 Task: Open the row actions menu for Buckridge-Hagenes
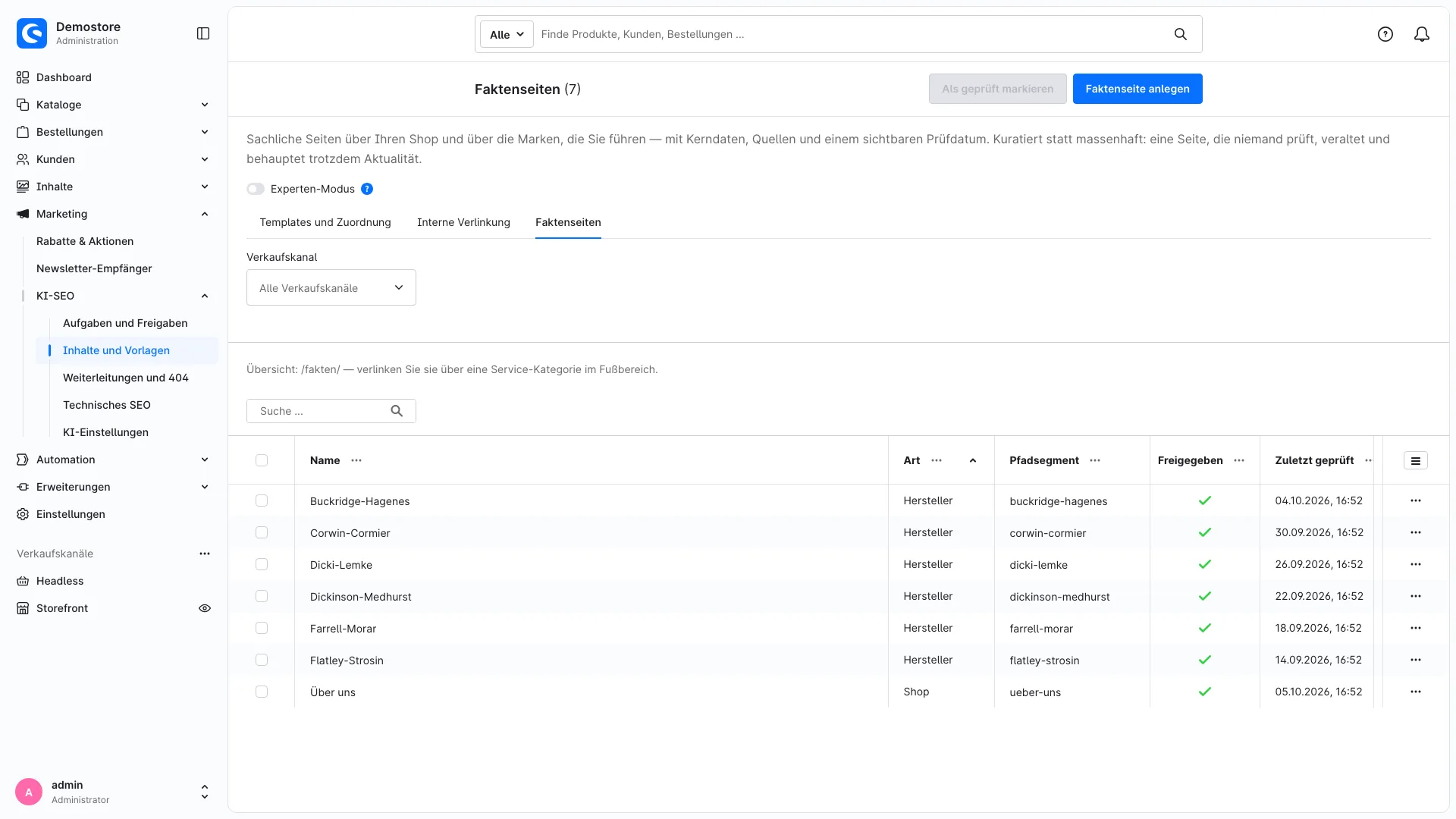tap(1416, 500)
